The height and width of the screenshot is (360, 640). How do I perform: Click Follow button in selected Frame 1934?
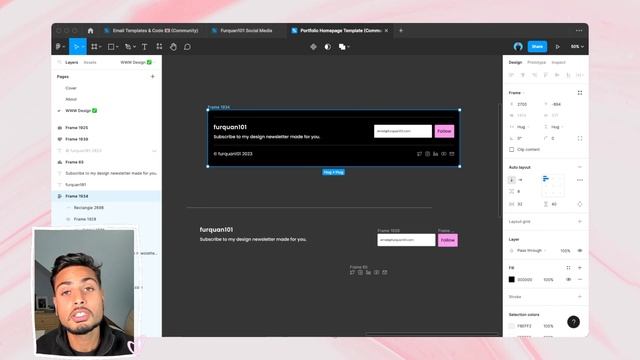444,131
